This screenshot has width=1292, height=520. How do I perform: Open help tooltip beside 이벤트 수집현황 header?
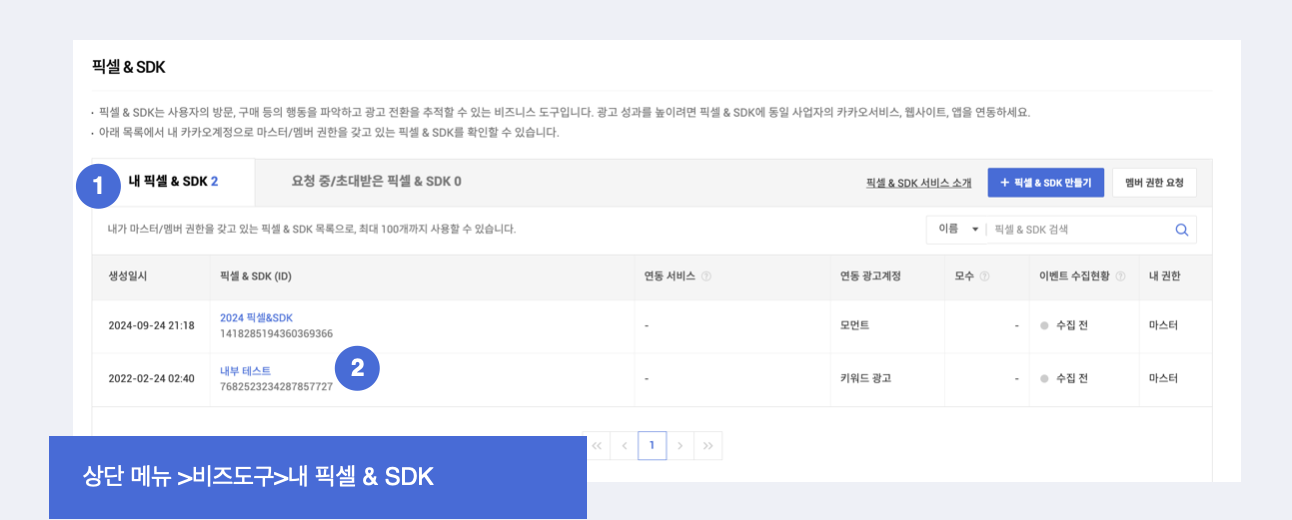(1120, 276)
